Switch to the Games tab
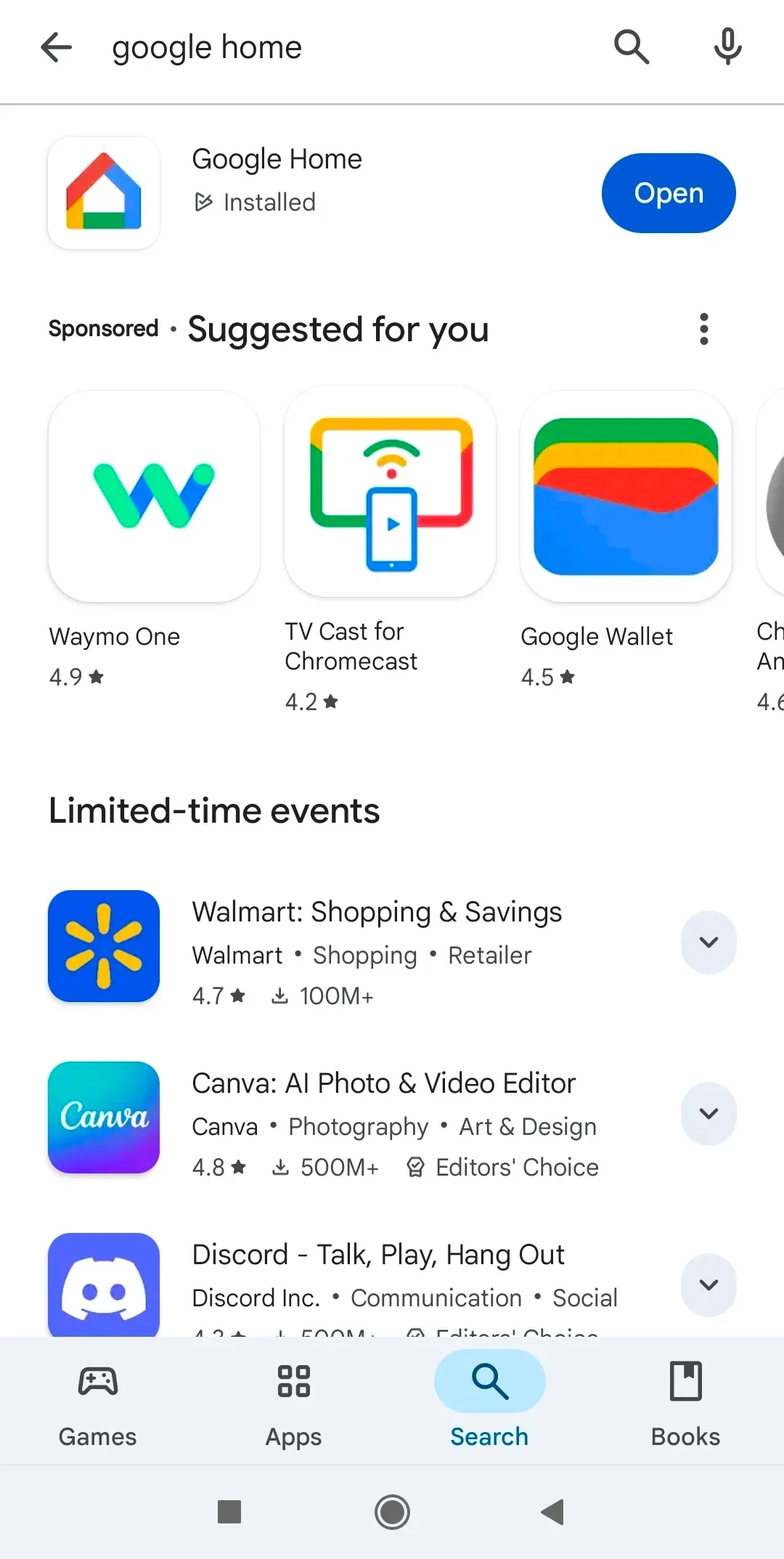This screenshot has width=784, height=1559. (98, 1404)
